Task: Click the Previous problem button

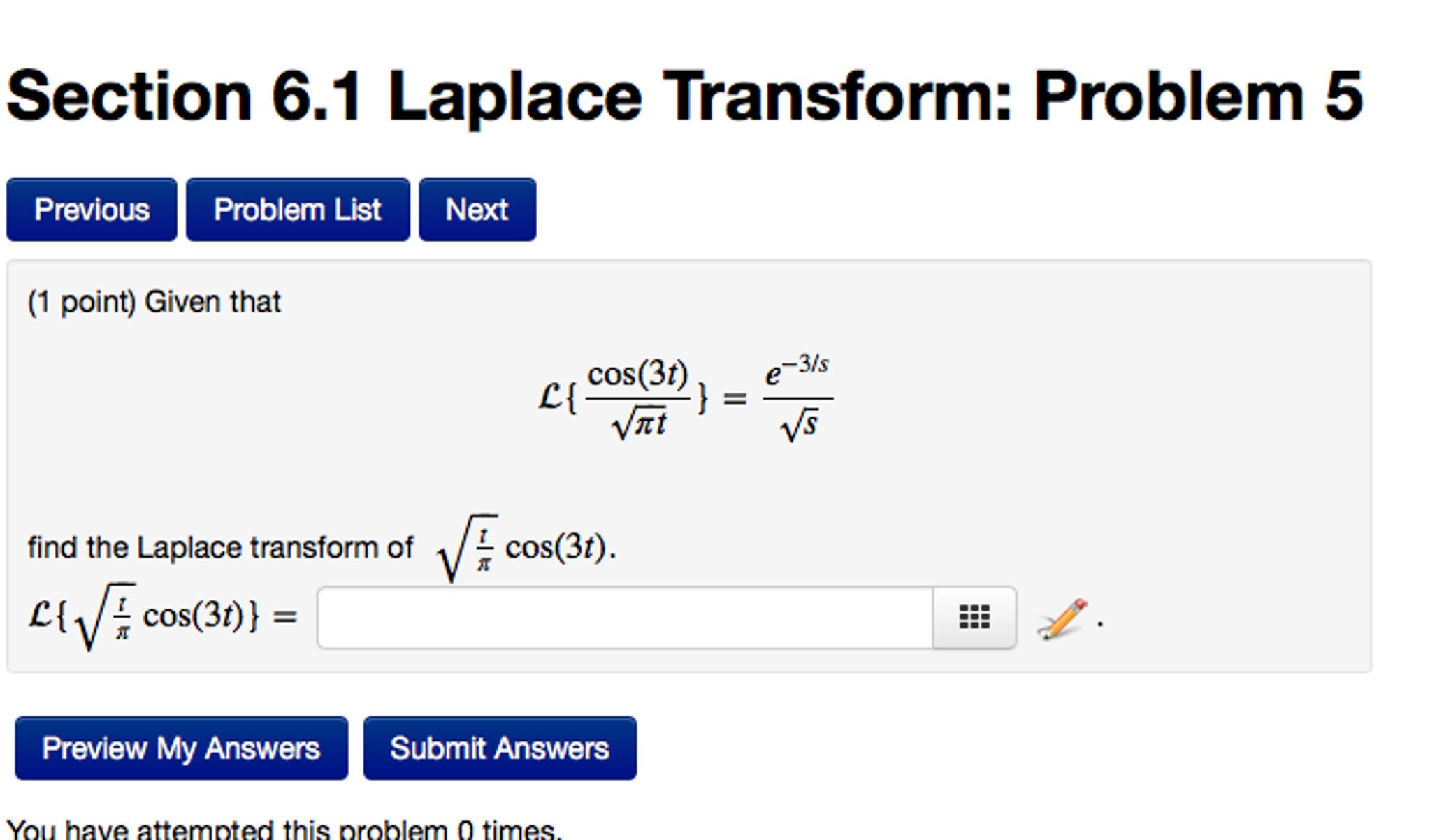Action: click(91, 209)
